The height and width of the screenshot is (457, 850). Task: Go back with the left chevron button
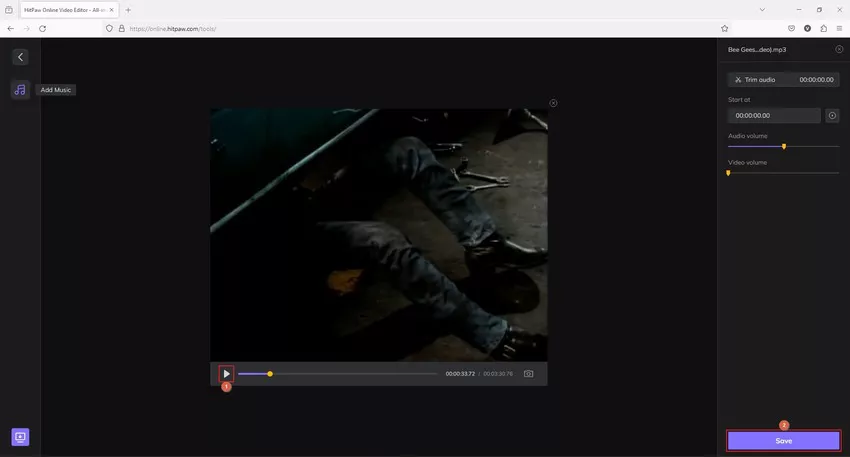point(21,57)
